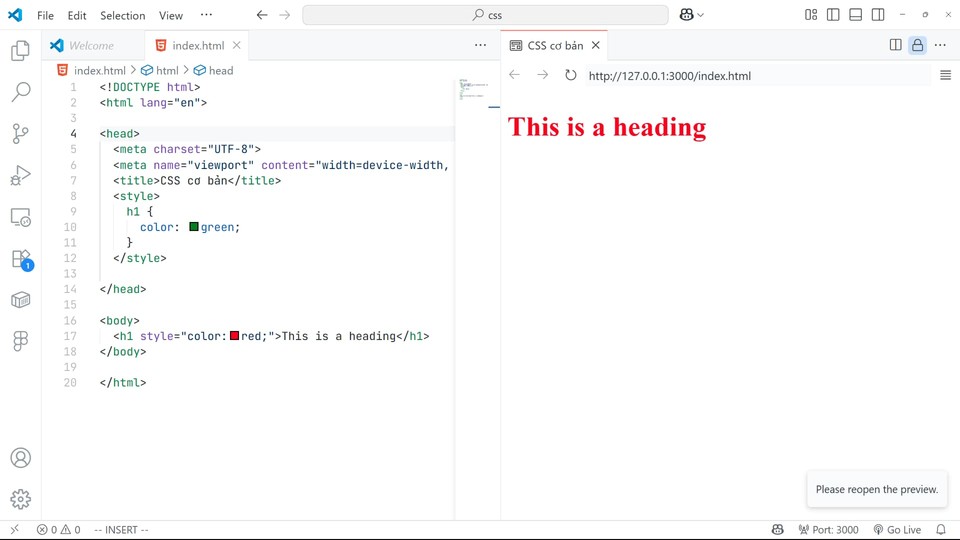
Task: Click Port: 3000 status item
Action: [828, 530]
